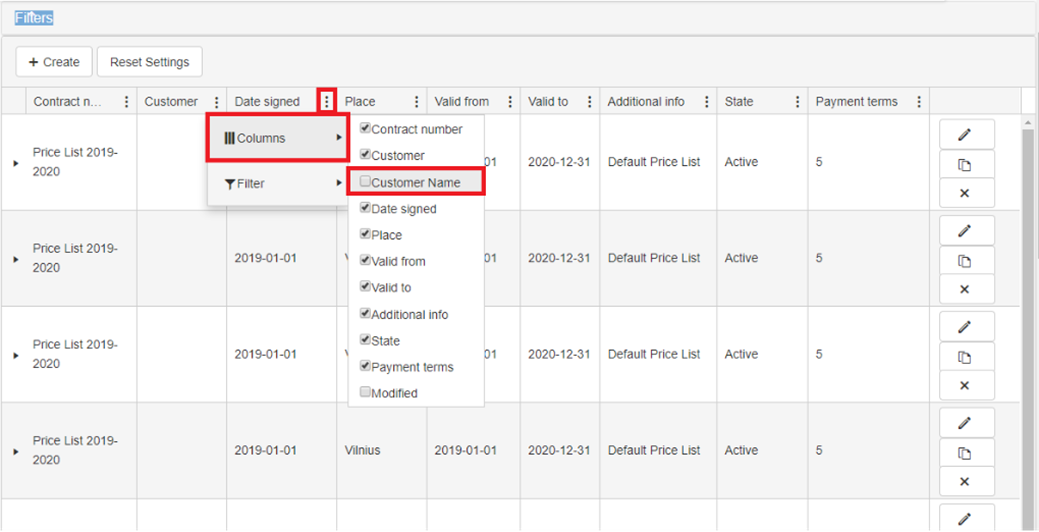Uncheck the Additional info column checkbox
This screenshot has height=532, width=1039.
[366, 313]
